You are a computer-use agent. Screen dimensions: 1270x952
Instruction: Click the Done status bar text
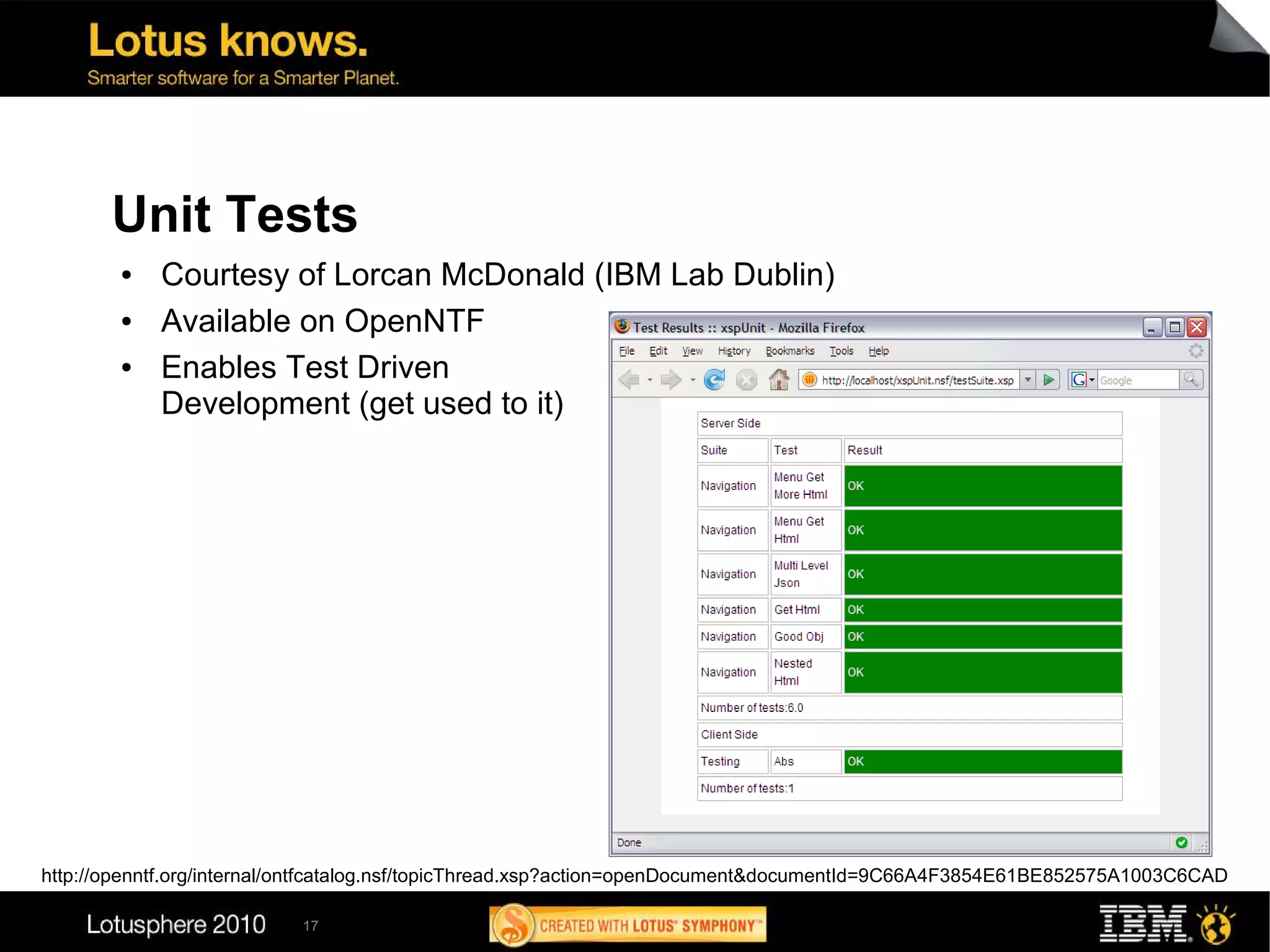coord(629,842)
